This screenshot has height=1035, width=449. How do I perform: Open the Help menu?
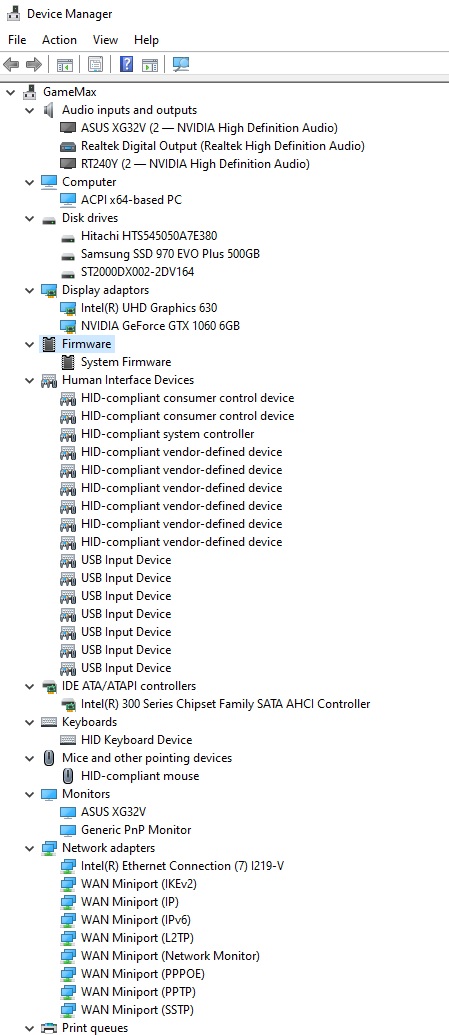click(147, 40)
